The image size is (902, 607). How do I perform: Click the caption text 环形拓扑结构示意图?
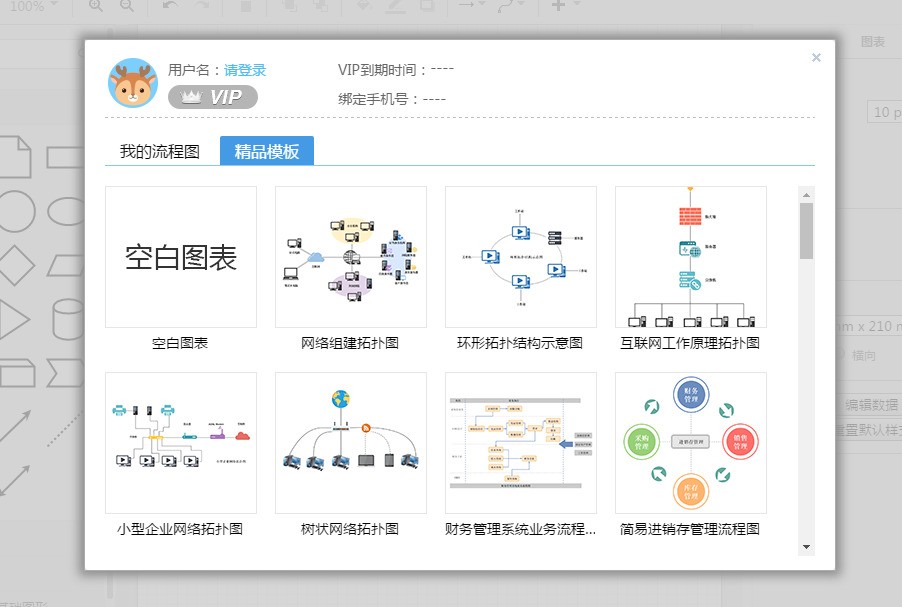[x=520, y=343]
